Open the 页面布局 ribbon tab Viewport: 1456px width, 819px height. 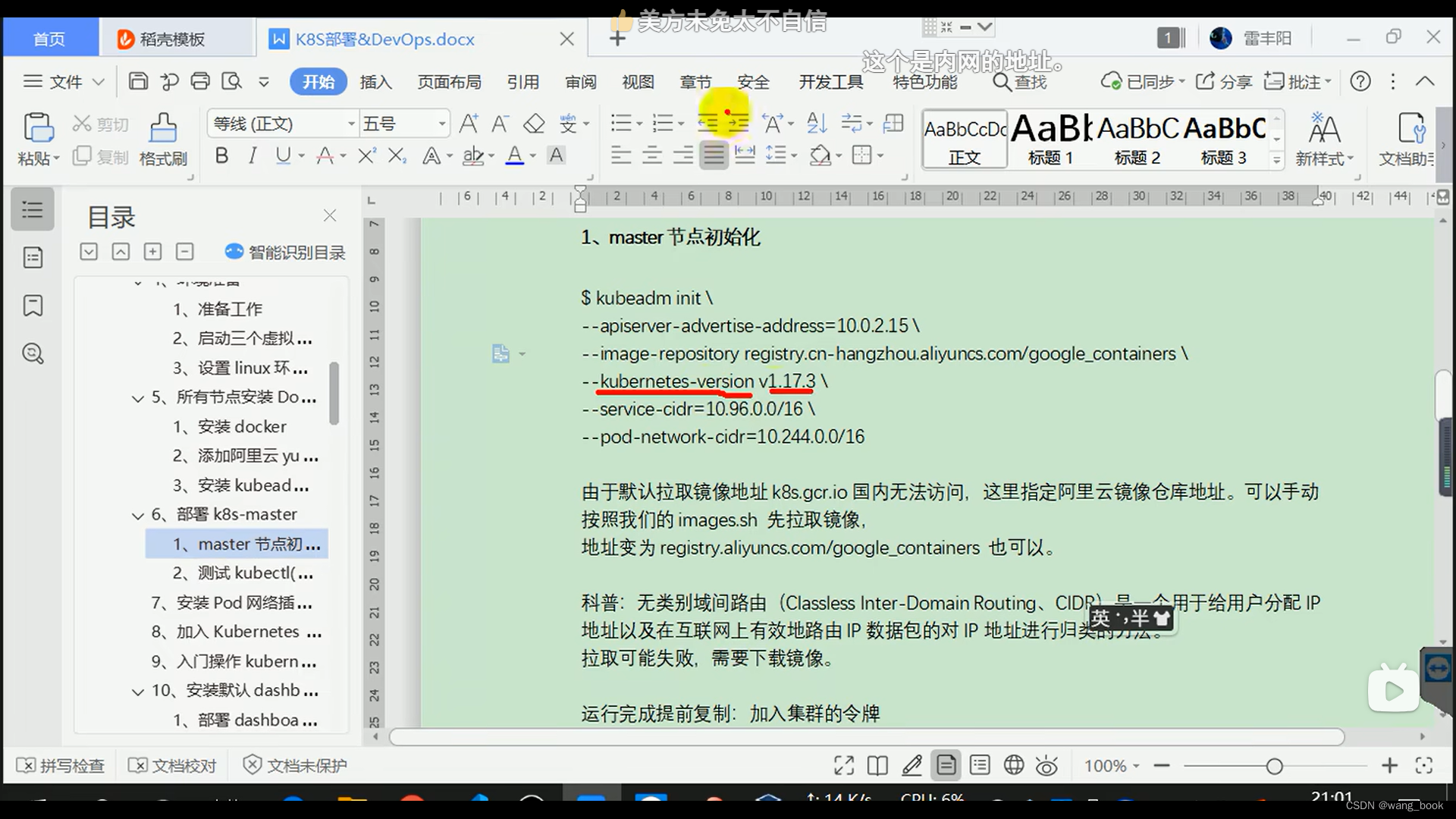449,82
